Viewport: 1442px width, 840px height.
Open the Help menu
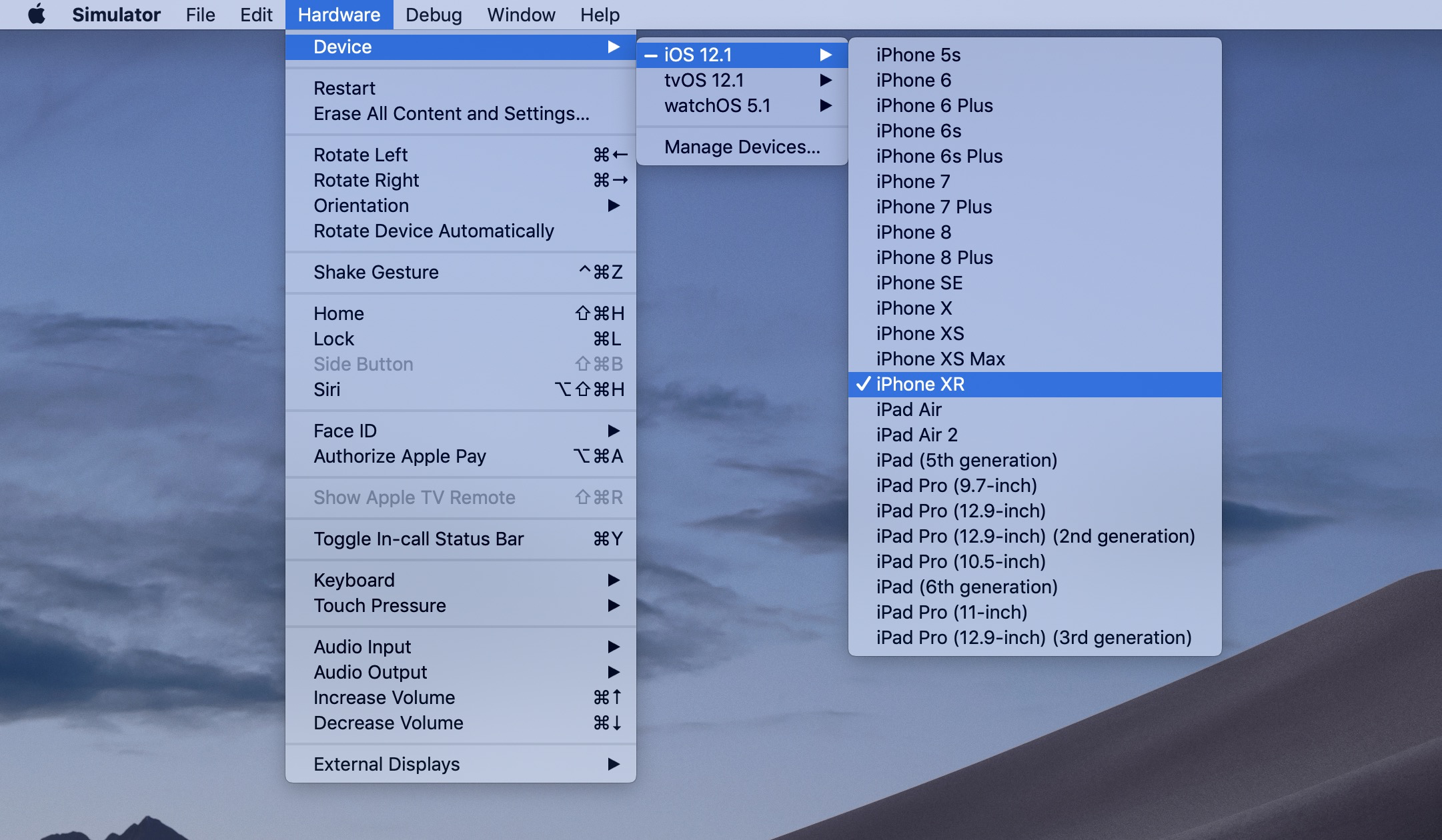pyautogui.click(x=600, y=14)
